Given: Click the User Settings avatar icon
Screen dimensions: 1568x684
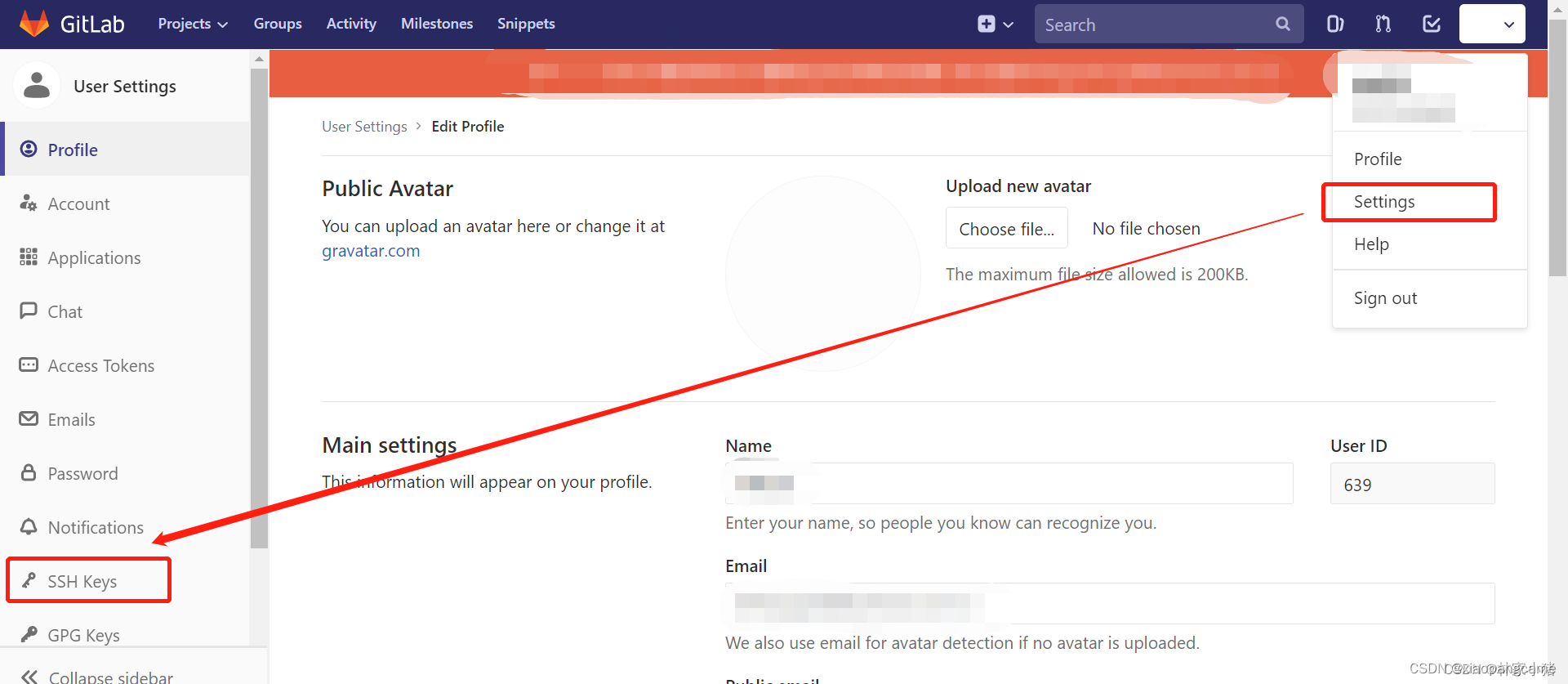Looking at the screenshot, I should tap(37, 85).
